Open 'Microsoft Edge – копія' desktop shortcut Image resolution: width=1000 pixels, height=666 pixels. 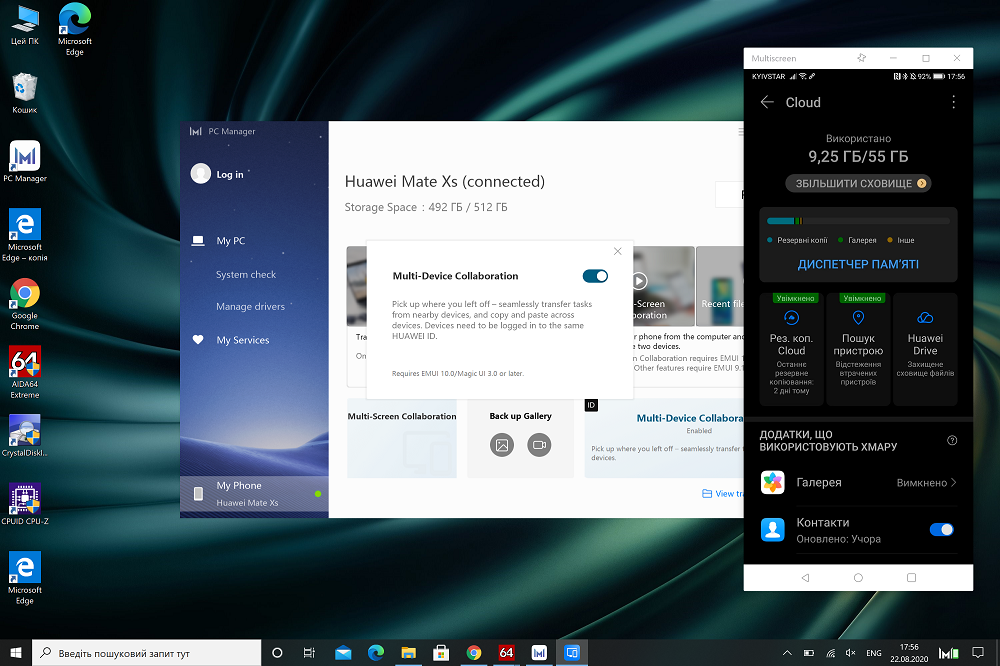[25, 235]
